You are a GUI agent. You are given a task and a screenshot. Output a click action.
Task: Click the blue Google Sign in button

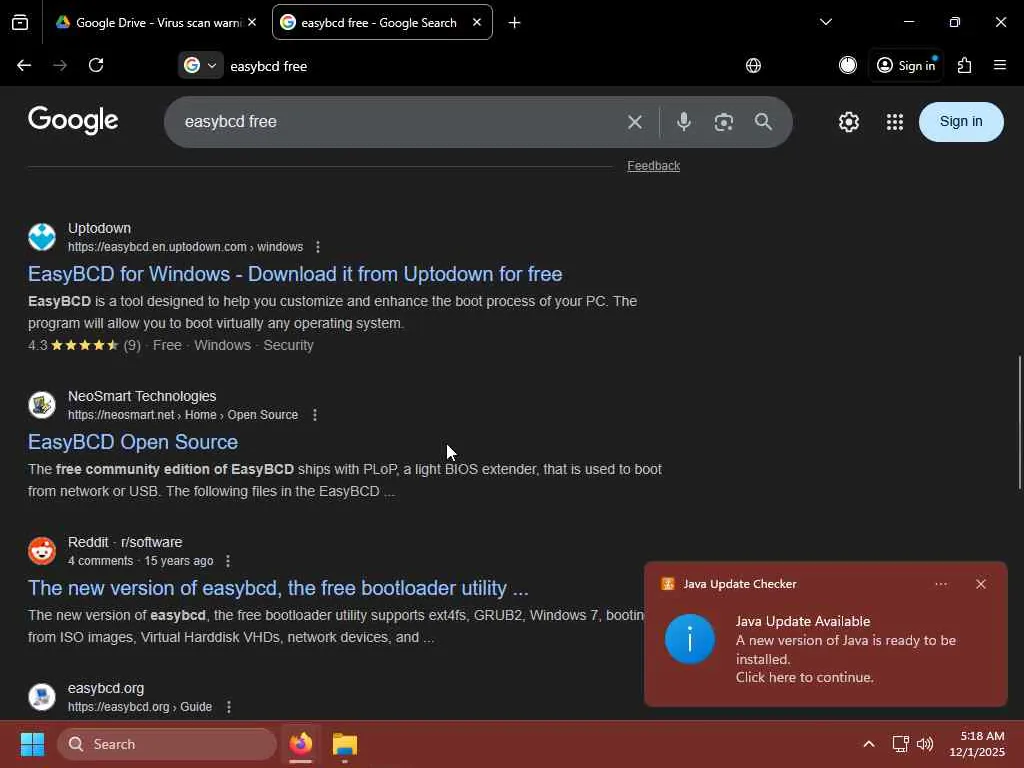coord(961,121)
